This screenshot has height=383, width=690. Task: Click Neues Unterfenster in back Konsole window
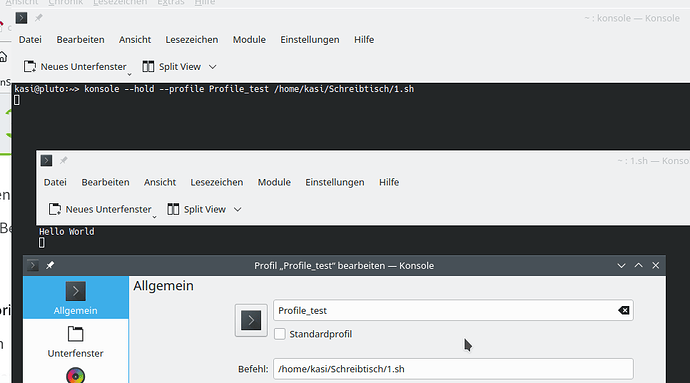[75, 66]
